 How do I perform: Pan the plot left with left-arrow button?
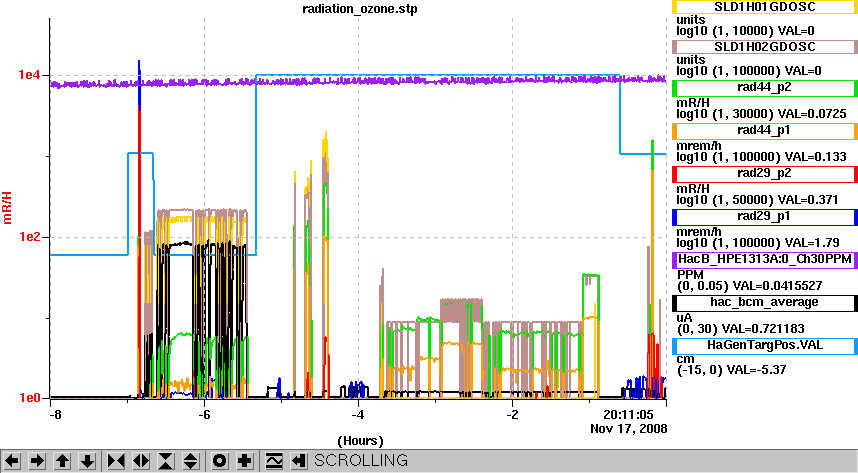[x=12, y=461]
